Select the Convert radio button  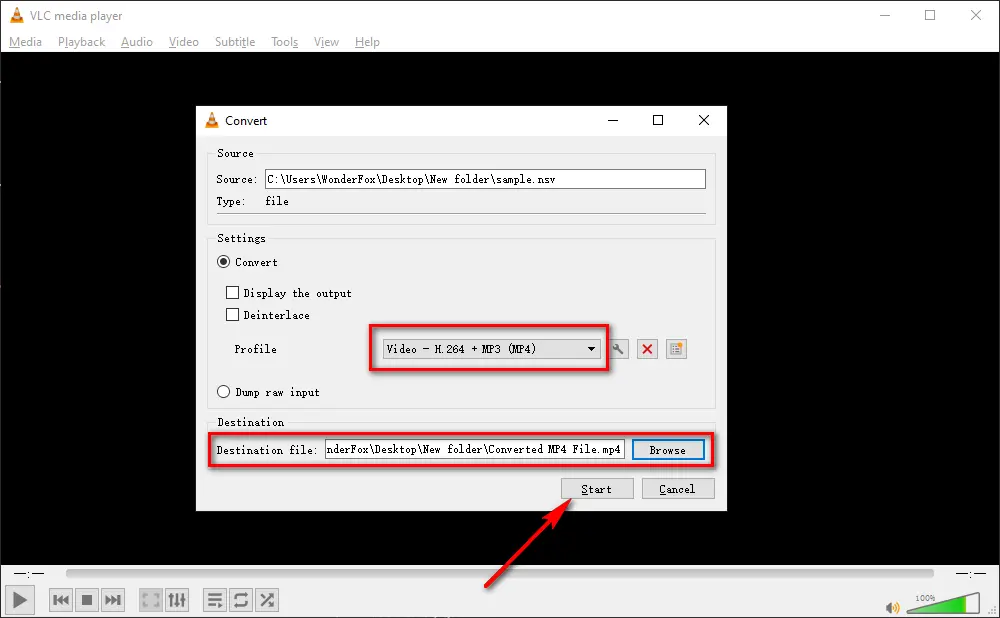223,262
